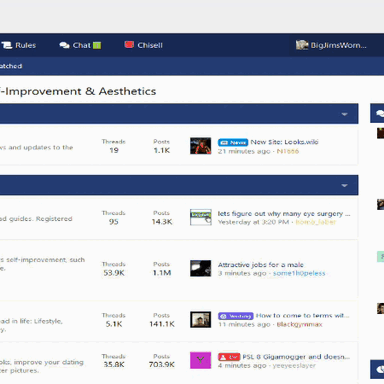
Task: Open the thread New Site: Looks.wiki
Action: click(x=284, y=142)
